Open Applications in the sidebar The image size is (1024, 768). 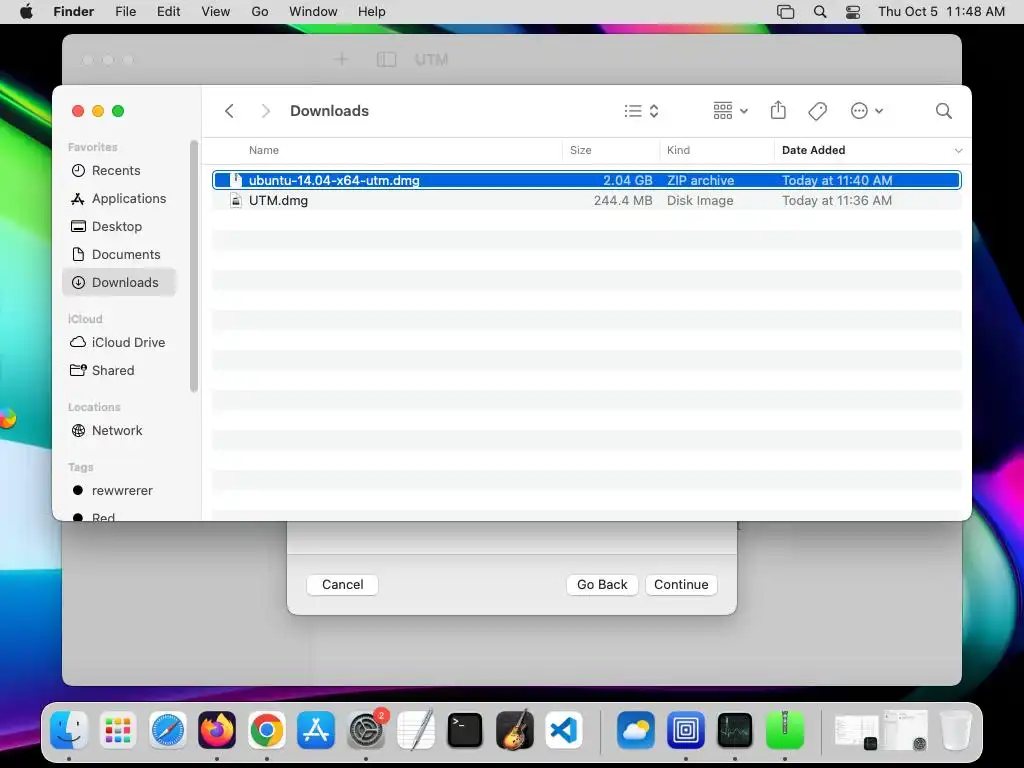point(120,199)
